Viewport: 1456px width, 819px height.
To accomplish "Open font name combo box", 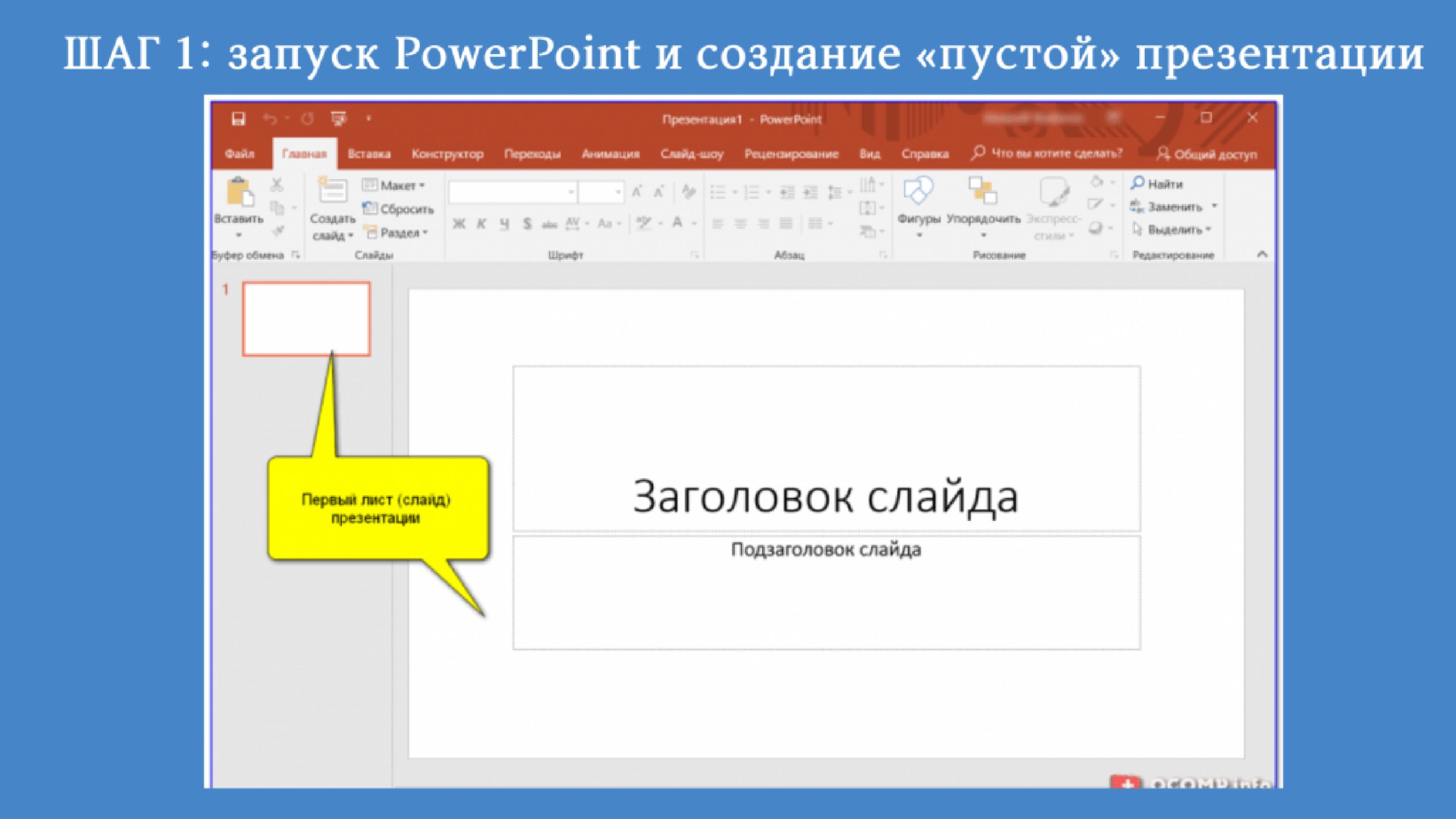I will pyautogui.click(x=513, y=192).
